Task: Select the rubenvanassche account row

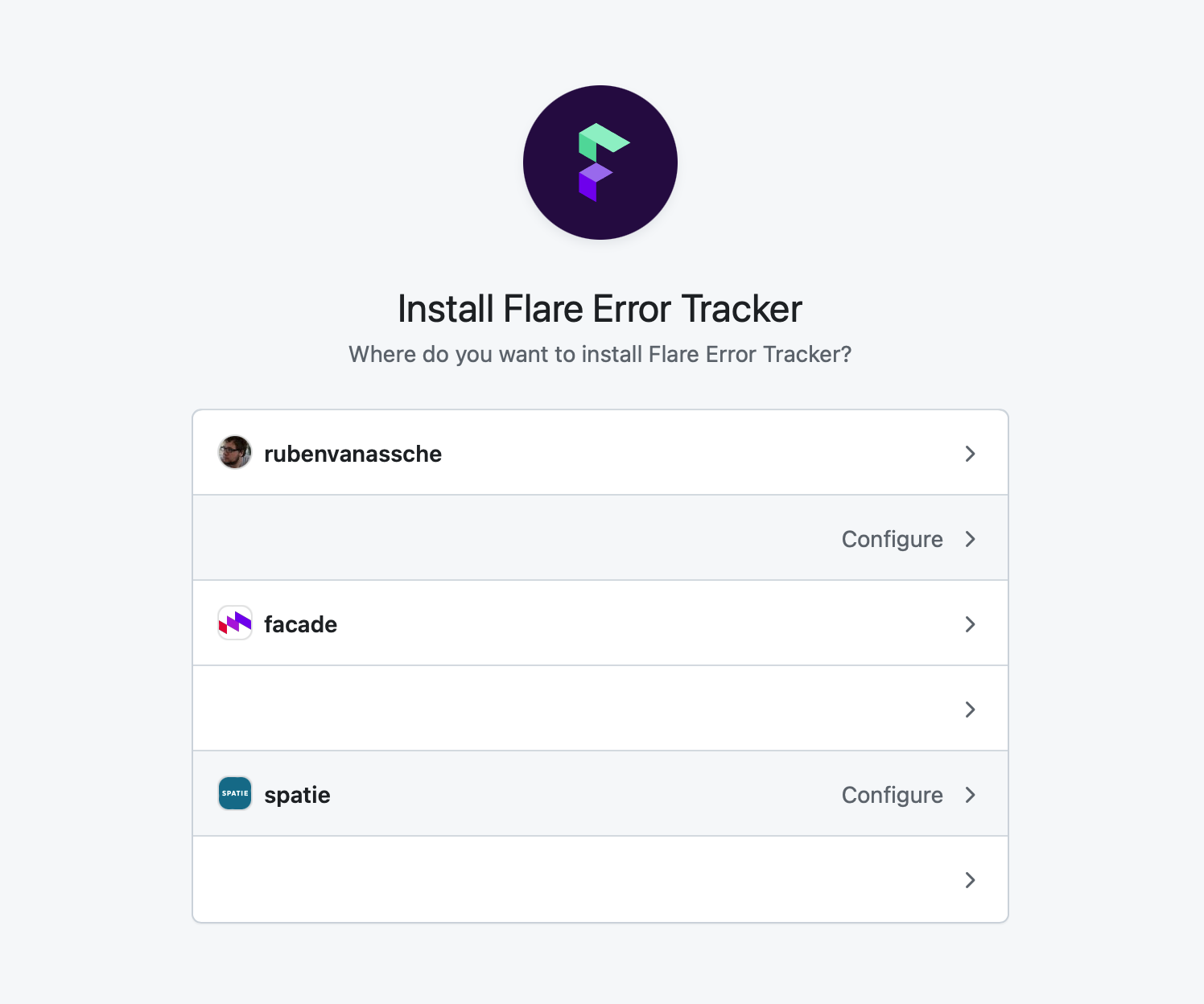Action: 563,452
